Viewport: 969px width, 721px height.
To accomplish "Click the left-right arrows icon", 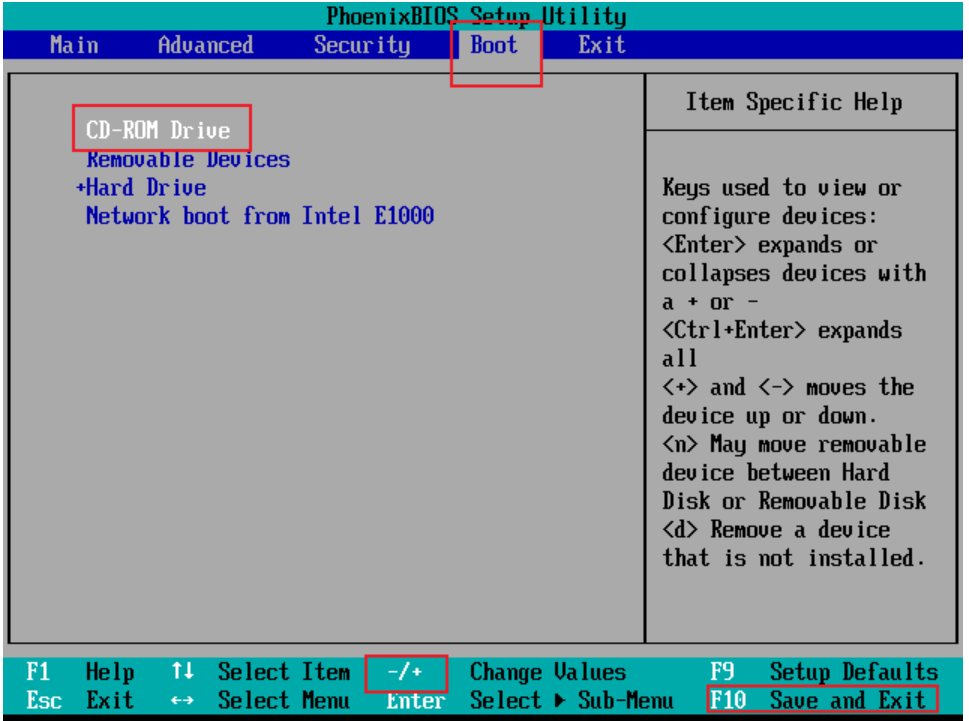I will coord(182,701).
